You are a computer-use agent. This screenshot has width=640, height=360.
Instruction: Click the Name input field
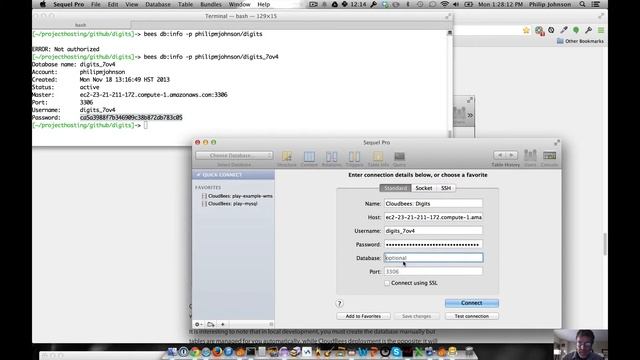pyautogui.click(x=433, y=203)
